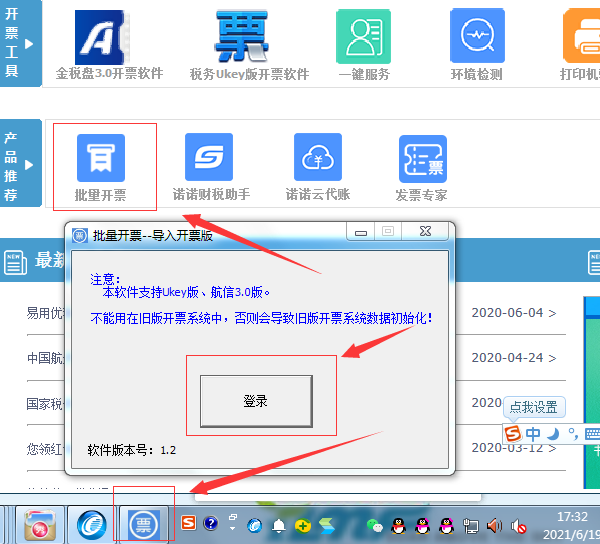This screenshot has width=600, height=544.
Task: Close the 批量开票 dialog window
Action: 425,231
